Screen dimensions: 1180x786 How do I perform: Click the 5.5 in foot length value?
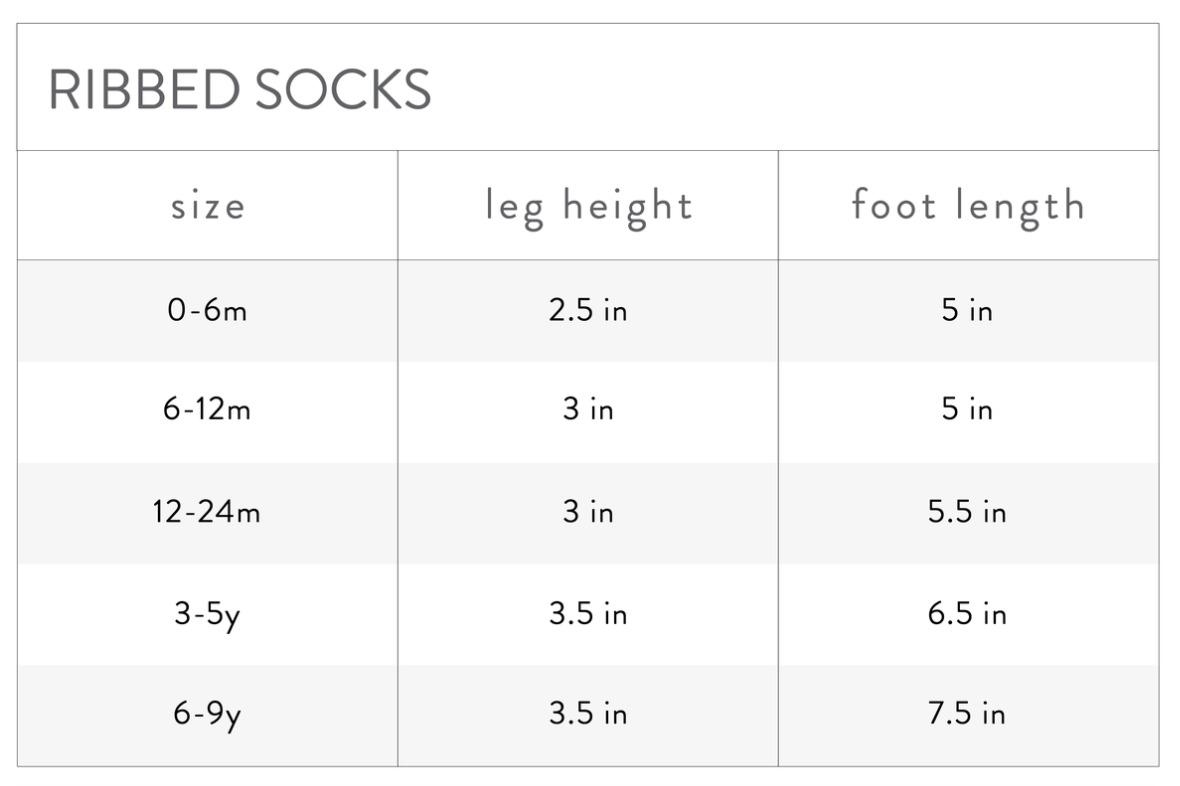coord(968,512)
